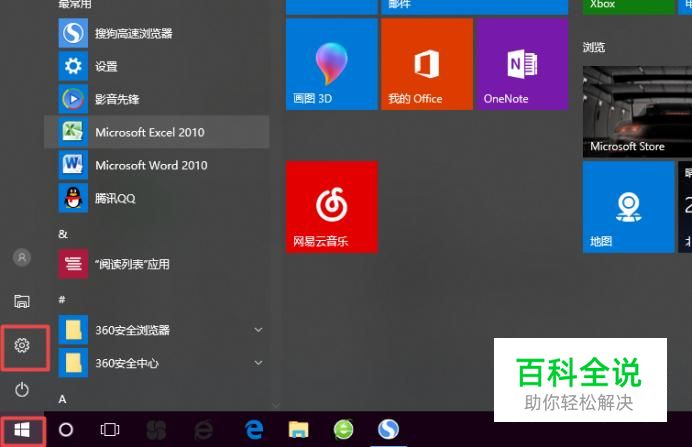Open the OneNote tile
This screenshot has width=692, height=447.
click(522, 64)
